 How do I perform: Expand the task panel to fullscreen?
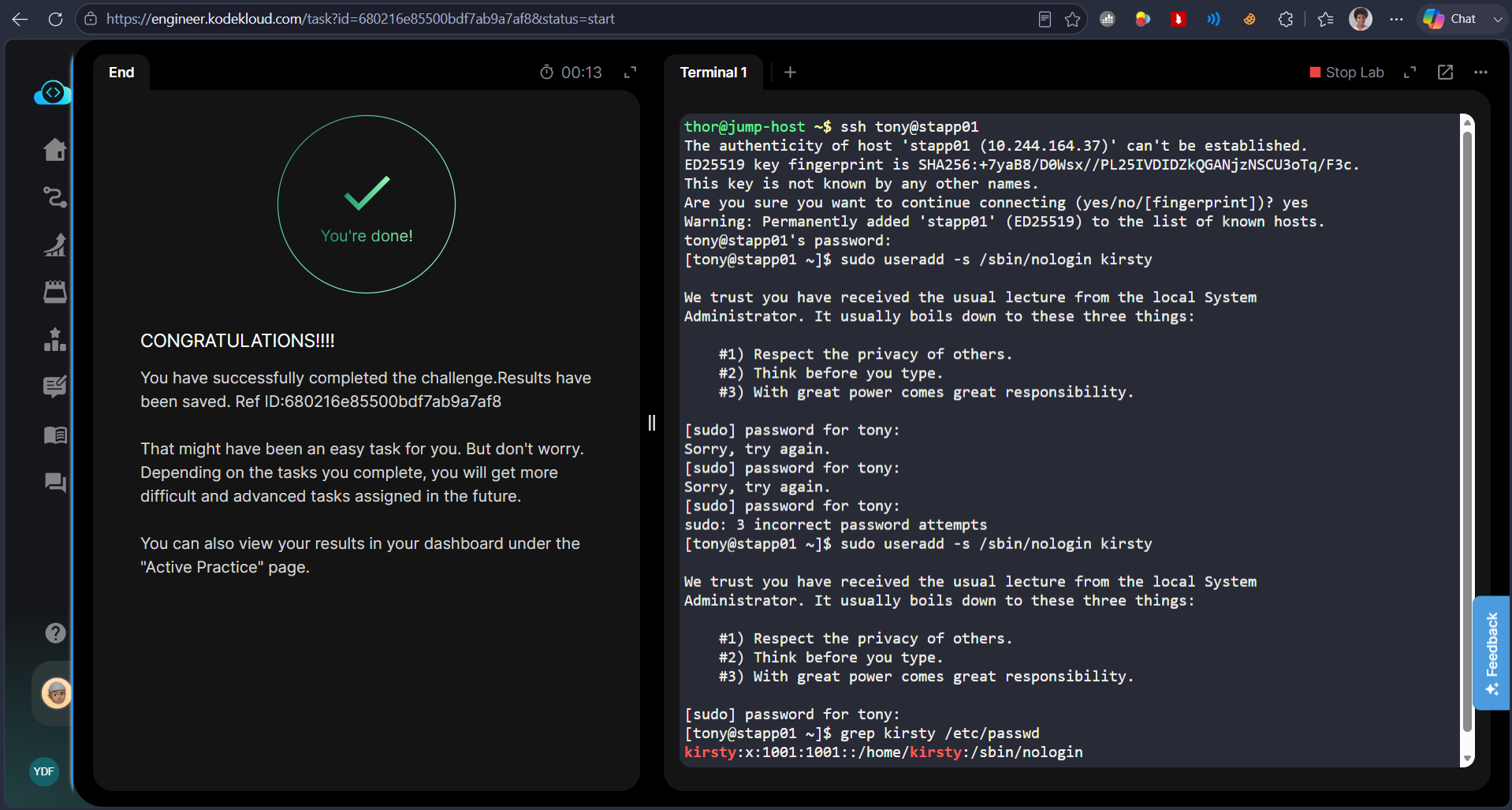pos(630,73)
